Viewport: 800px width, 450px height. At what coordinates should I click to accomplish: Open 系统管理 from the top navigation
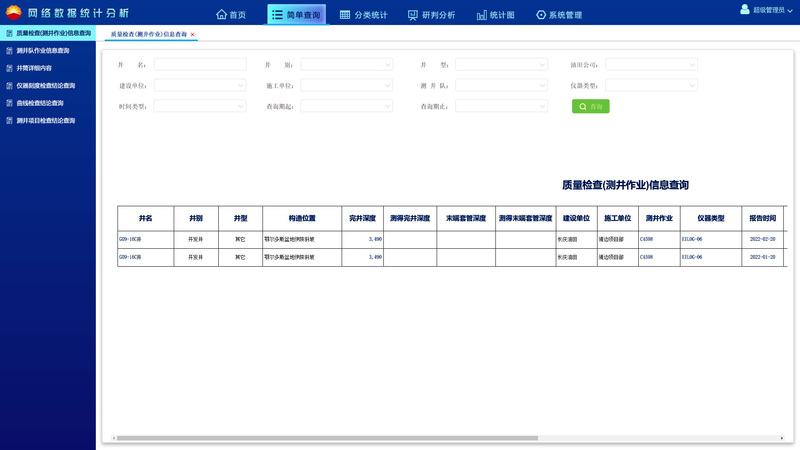pos(541,15)
